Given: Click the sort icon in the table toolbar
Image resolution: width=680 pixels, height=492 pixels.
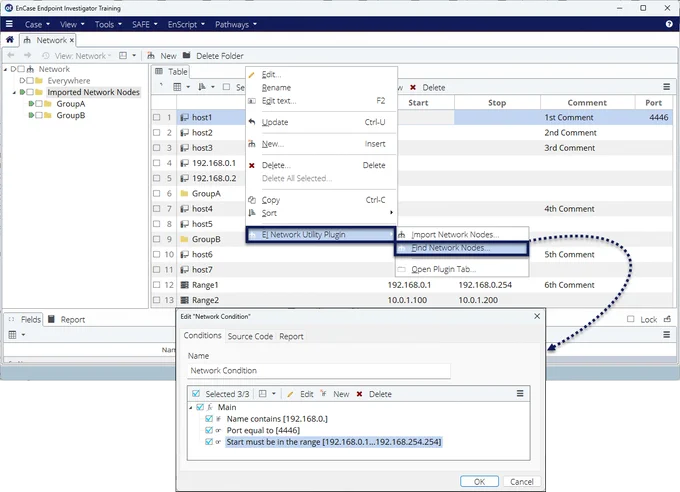Looking at the screenshot, I should (x=202, y=87).
